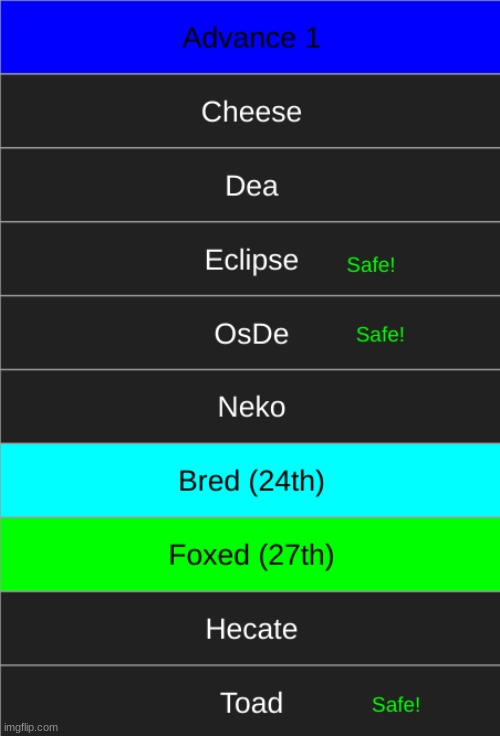Viewport: 500px width, 736px height.
Task: Click the Safe! label next to OsDe
Action: [x=380, y=335]
